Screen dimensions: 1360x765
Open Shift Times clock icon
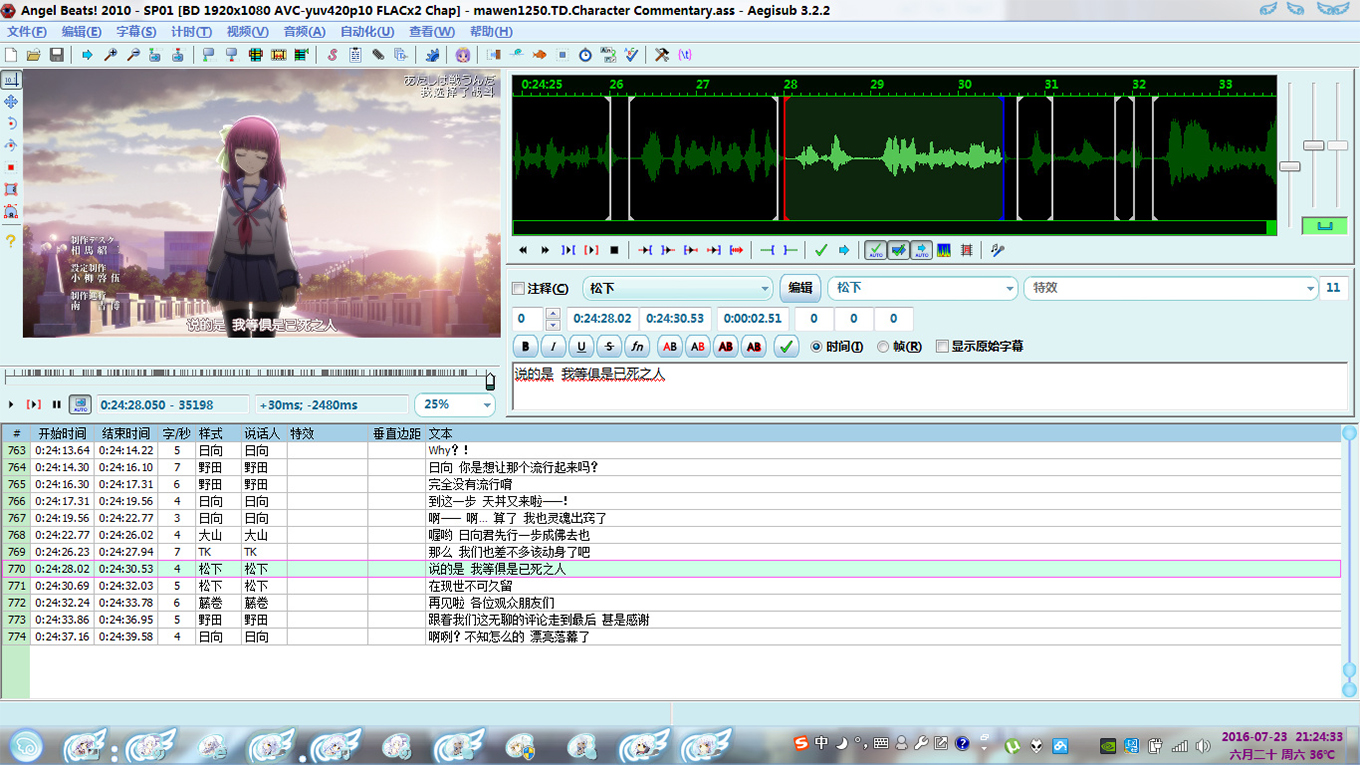pos(585,55)
